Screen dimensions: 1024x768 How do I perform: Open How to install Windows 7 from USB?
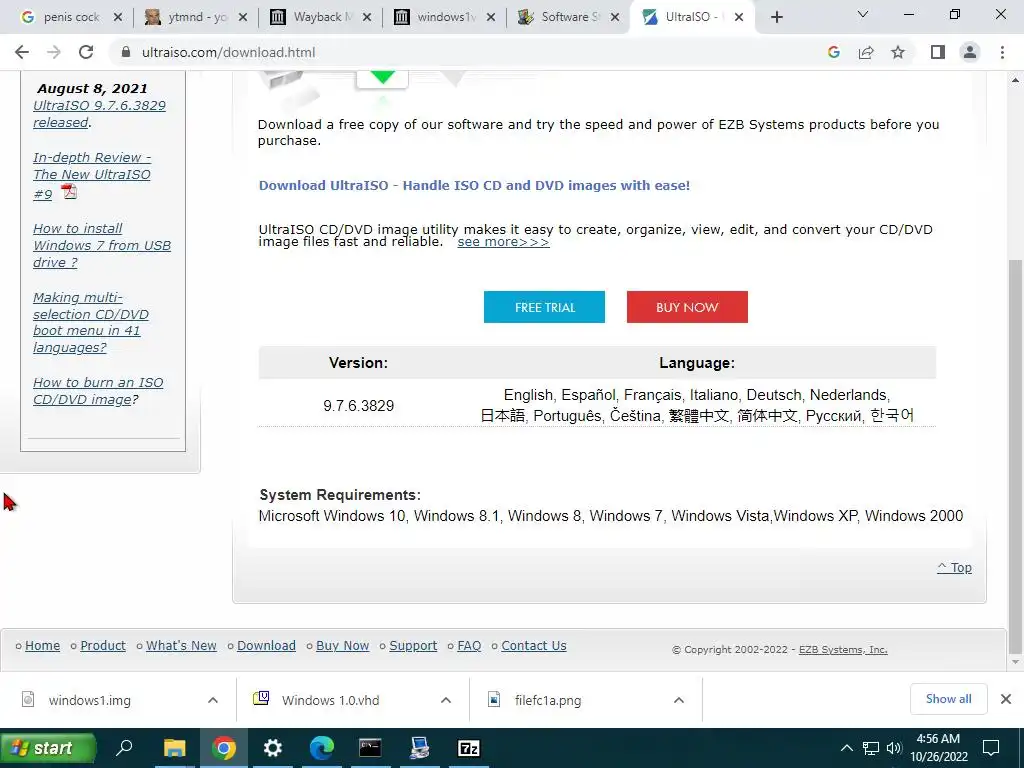click(x=102, y=245)
